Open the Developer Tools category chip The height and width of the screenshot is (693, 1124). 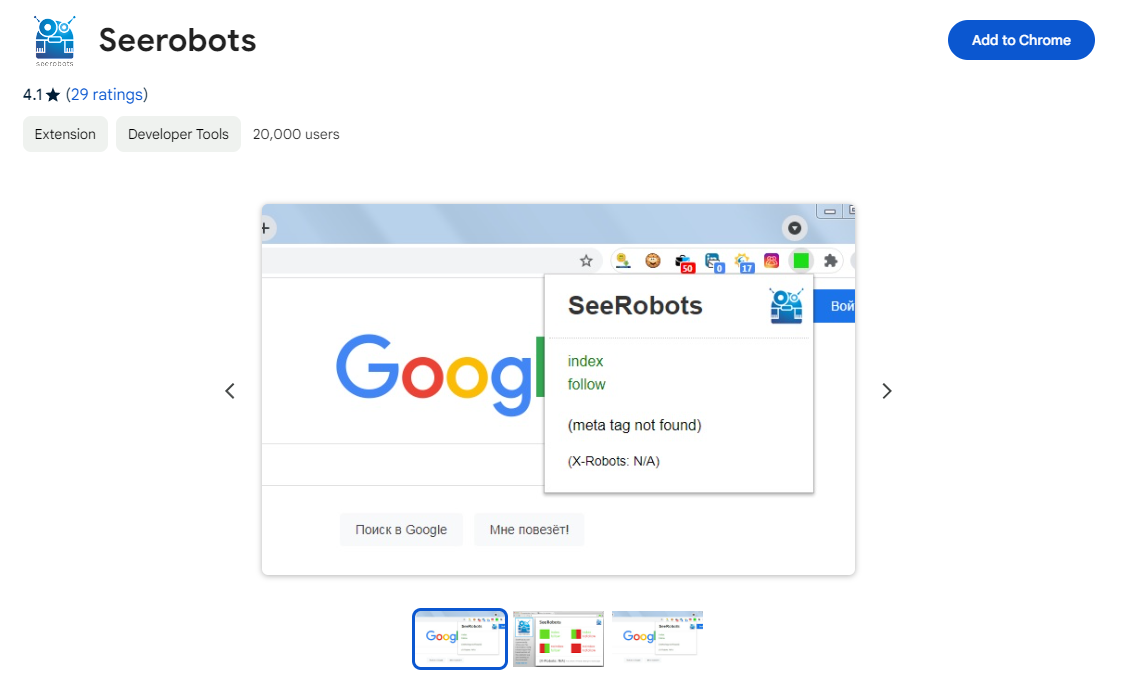178,134
